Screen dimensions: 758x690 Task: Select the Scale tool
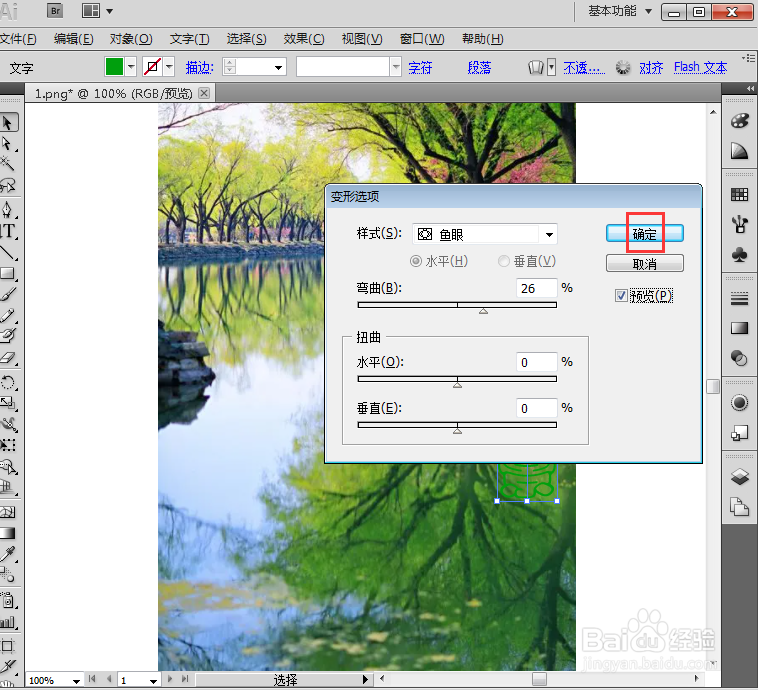(x=7, y=403)
